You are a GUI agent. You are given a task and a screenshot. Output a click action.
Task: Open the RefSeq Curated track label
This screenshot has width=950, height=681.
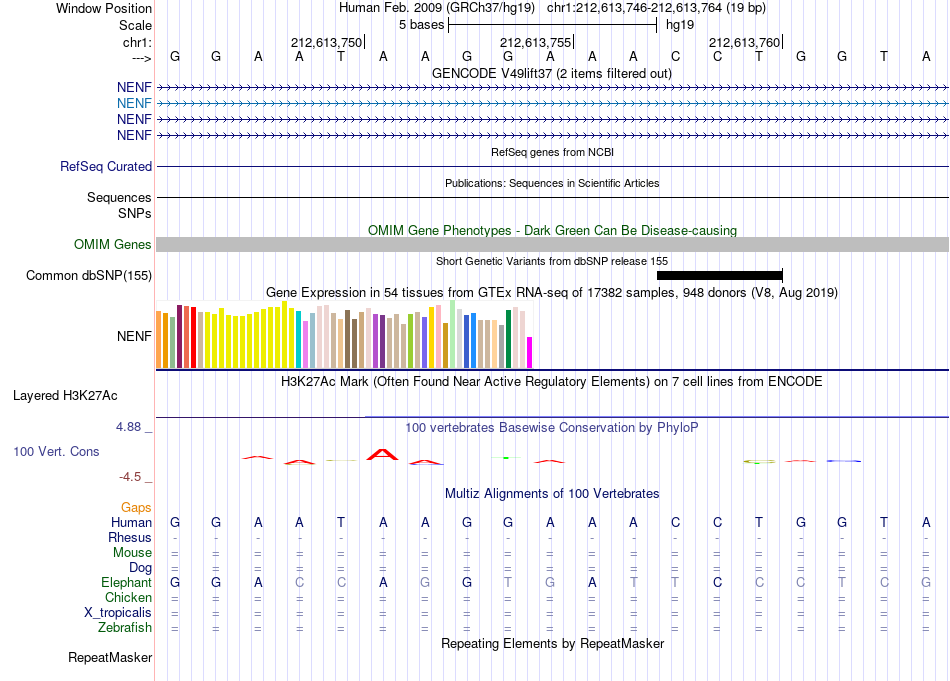tap(106, 167)
